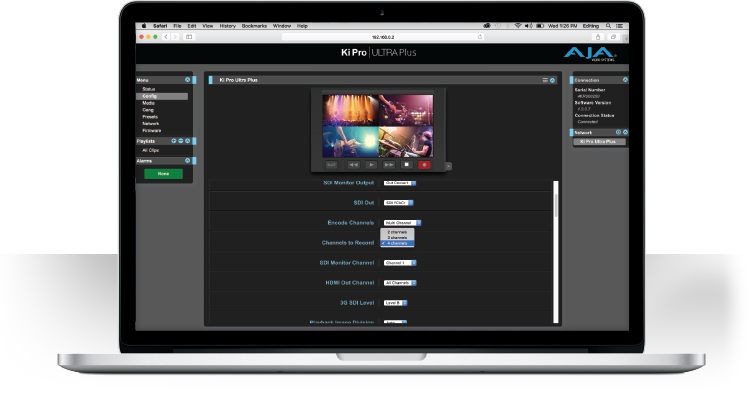The width and height of the screenshot is (754, 399).
Task: Click the fast forward transport button
Action: click(389, 165)
